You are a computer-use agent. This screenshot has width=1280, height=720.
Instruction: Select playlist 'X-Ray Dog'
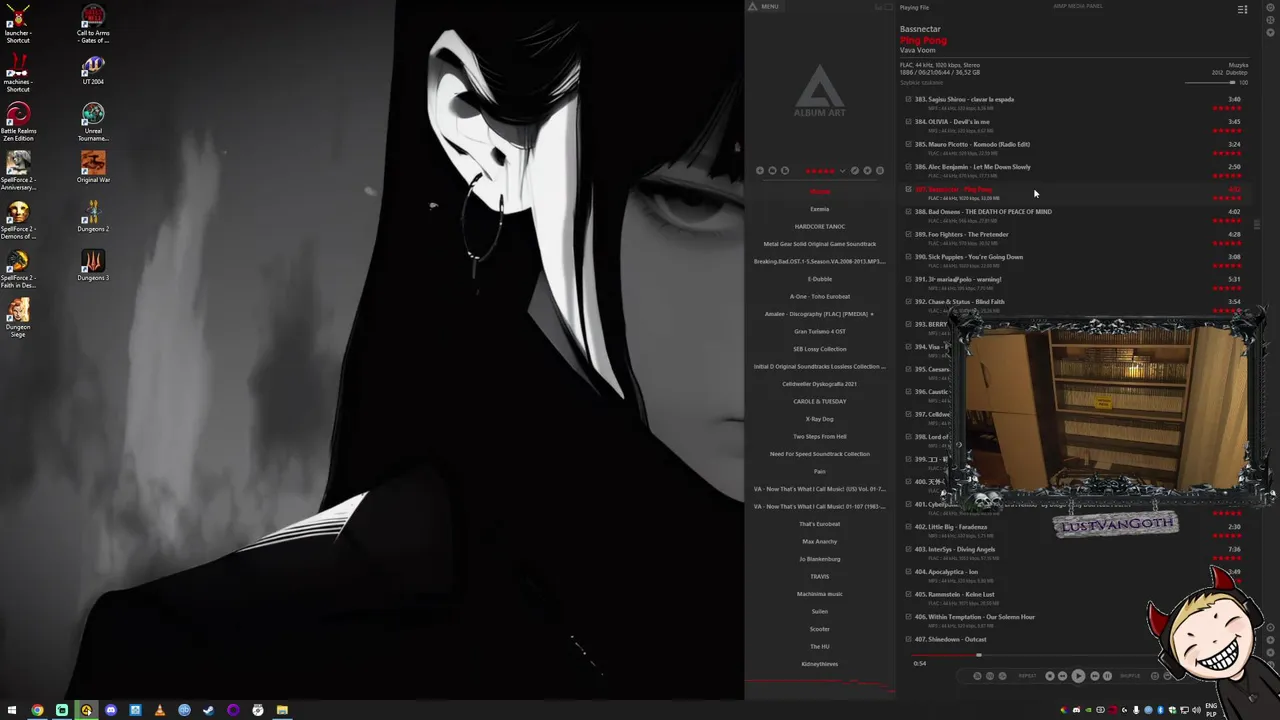tap(820, 419)
